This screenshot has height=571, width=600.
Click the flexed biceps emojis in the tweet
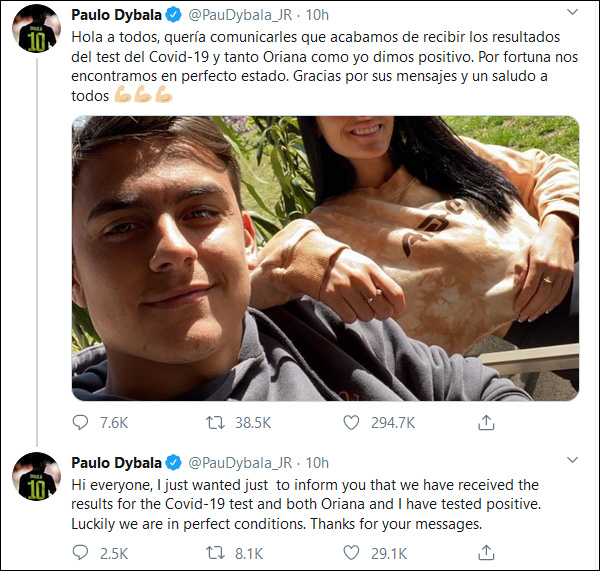point(144,97)
